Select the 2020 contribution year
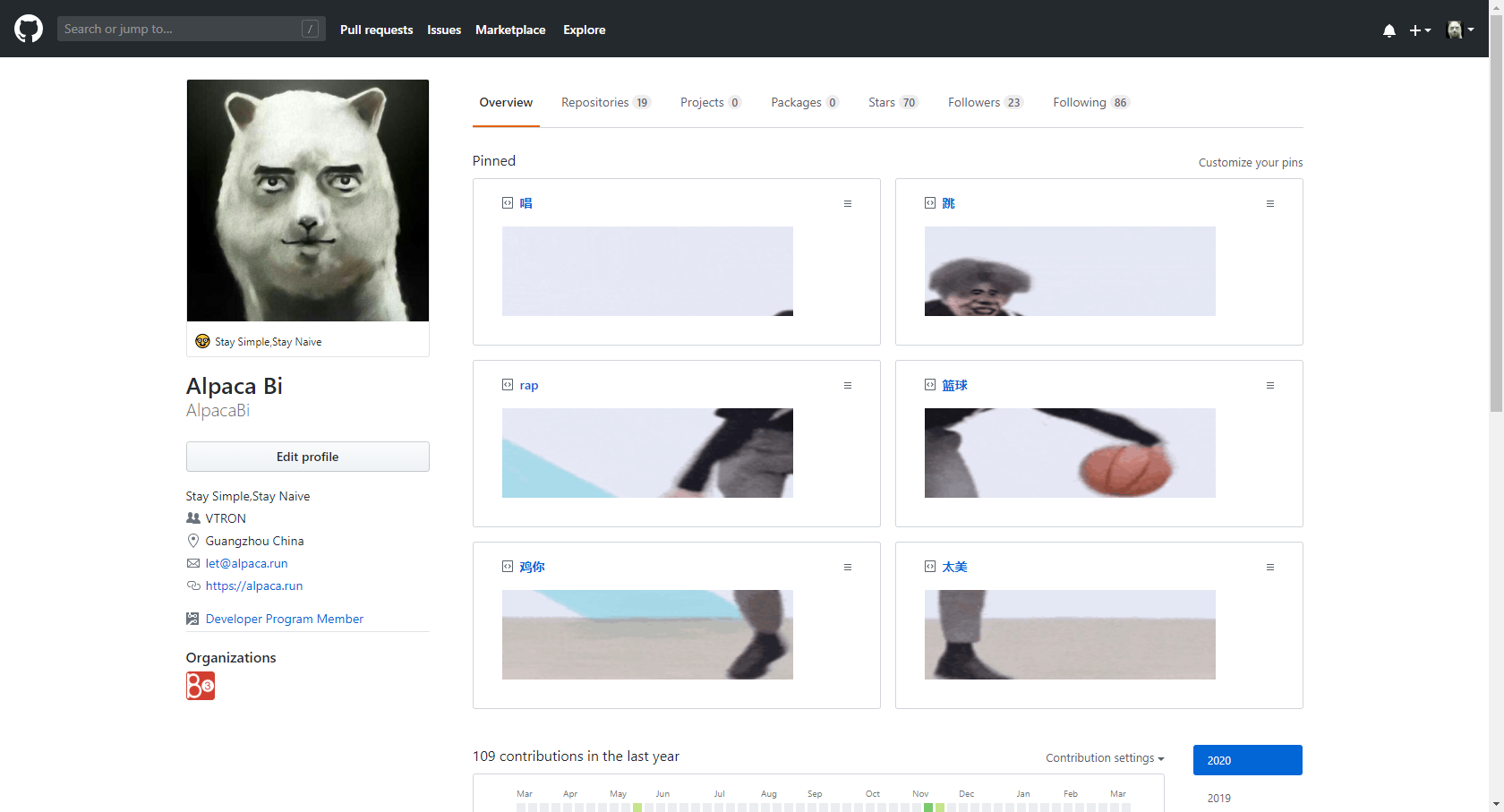 [x=1248, y=760]
